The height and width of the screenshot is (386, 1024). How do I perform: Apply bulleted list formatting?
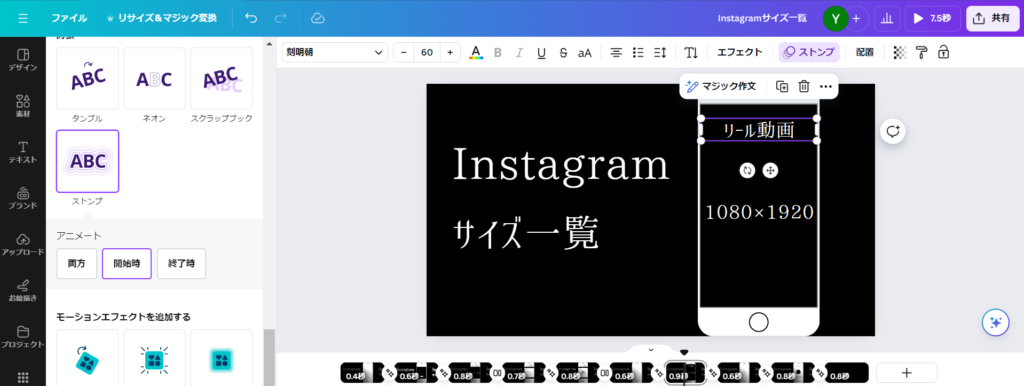(x=638, y=53)
